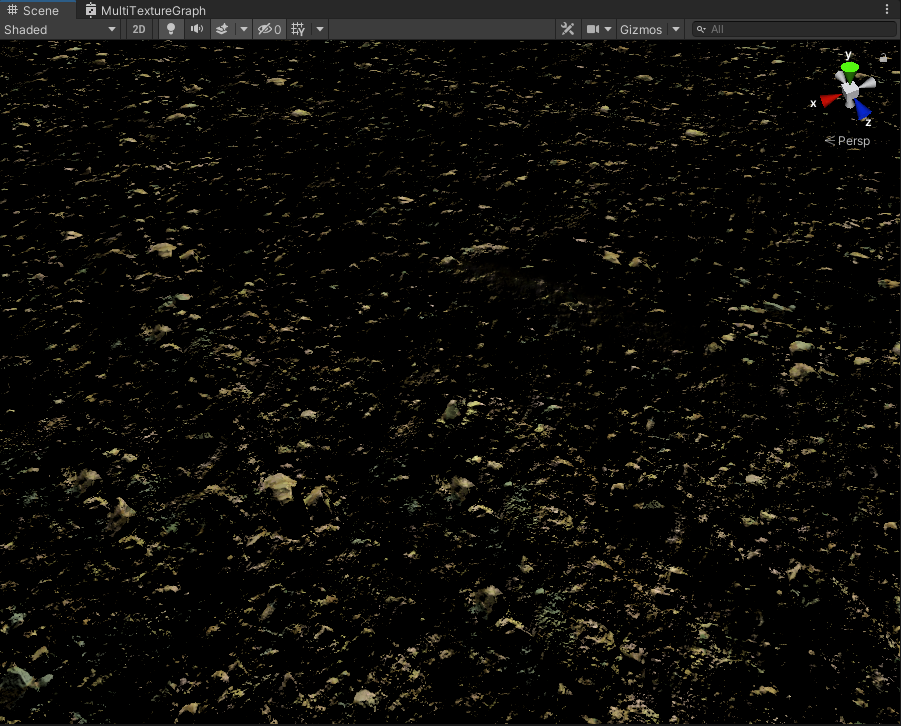901x726 pixels.
Task: Open the scene view camera settings icon
Action: click(x=592, y=29)
